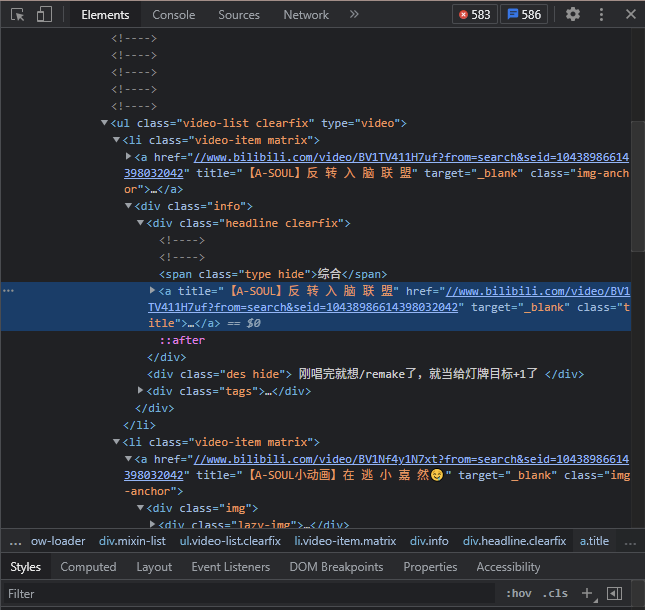
Task: Select the ::after pseudo element line
Action: (182, 340)
